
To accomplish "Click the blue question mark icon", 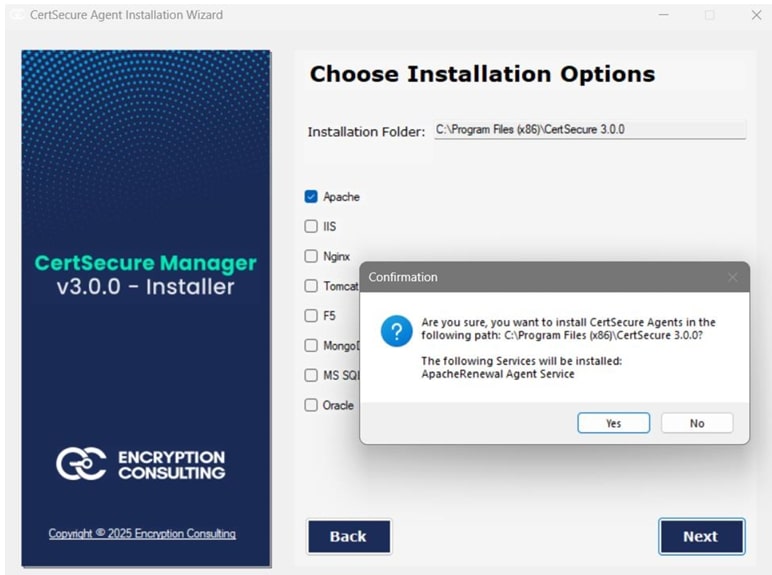I will [396, 331].
